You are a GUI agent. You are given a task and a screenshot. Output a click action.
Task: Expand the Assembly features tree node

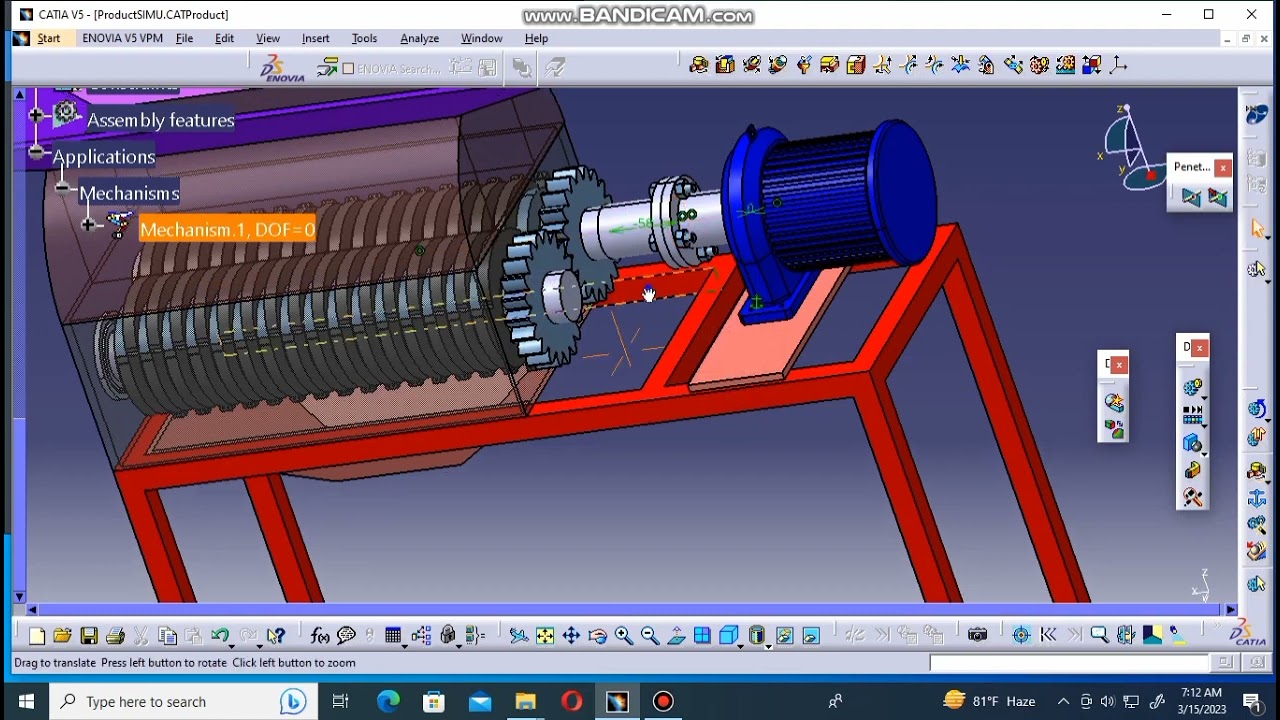pos(36,116)
